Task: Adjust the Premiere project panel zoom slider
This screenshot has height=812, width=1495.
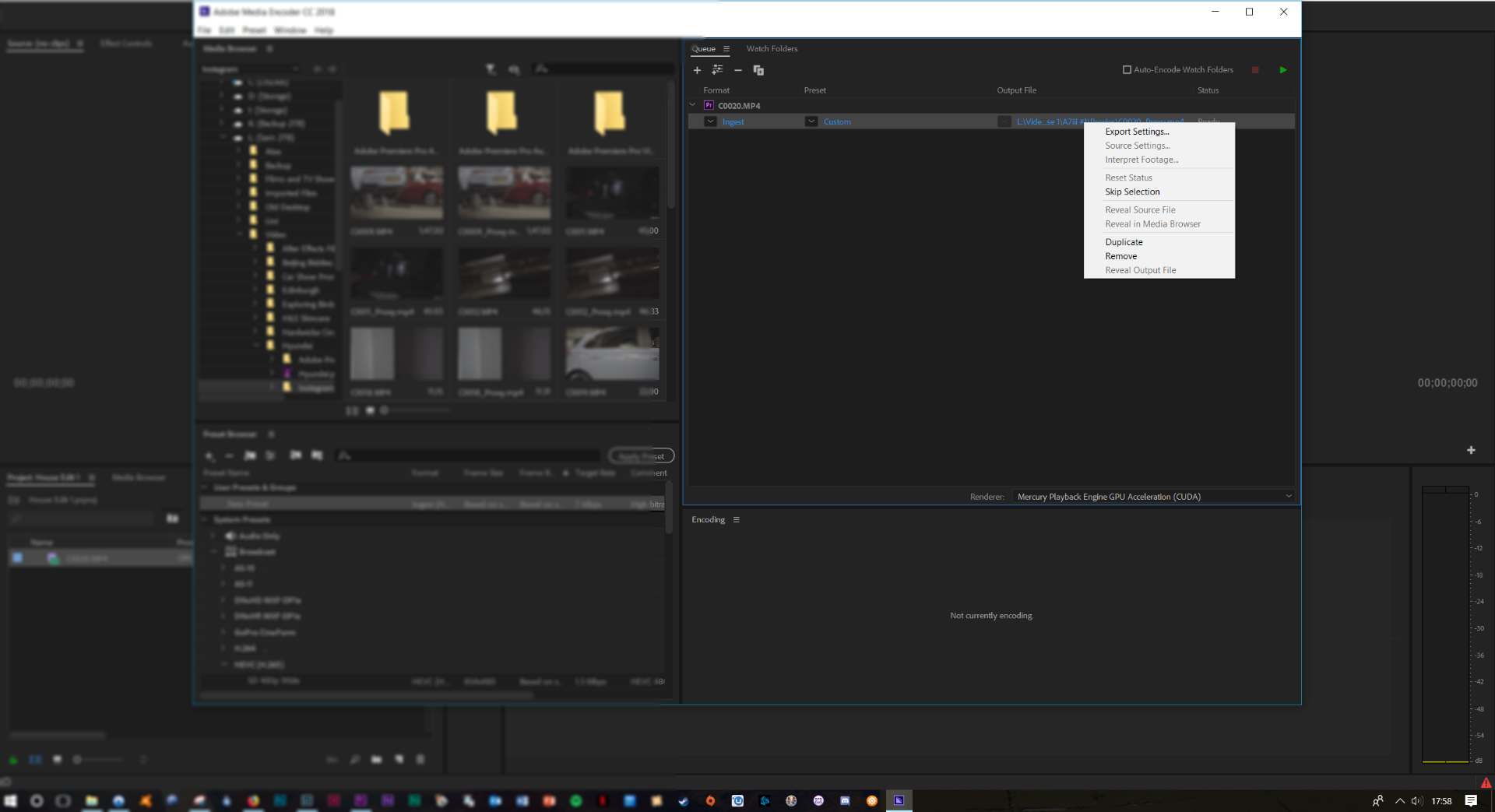Action: 99,759
